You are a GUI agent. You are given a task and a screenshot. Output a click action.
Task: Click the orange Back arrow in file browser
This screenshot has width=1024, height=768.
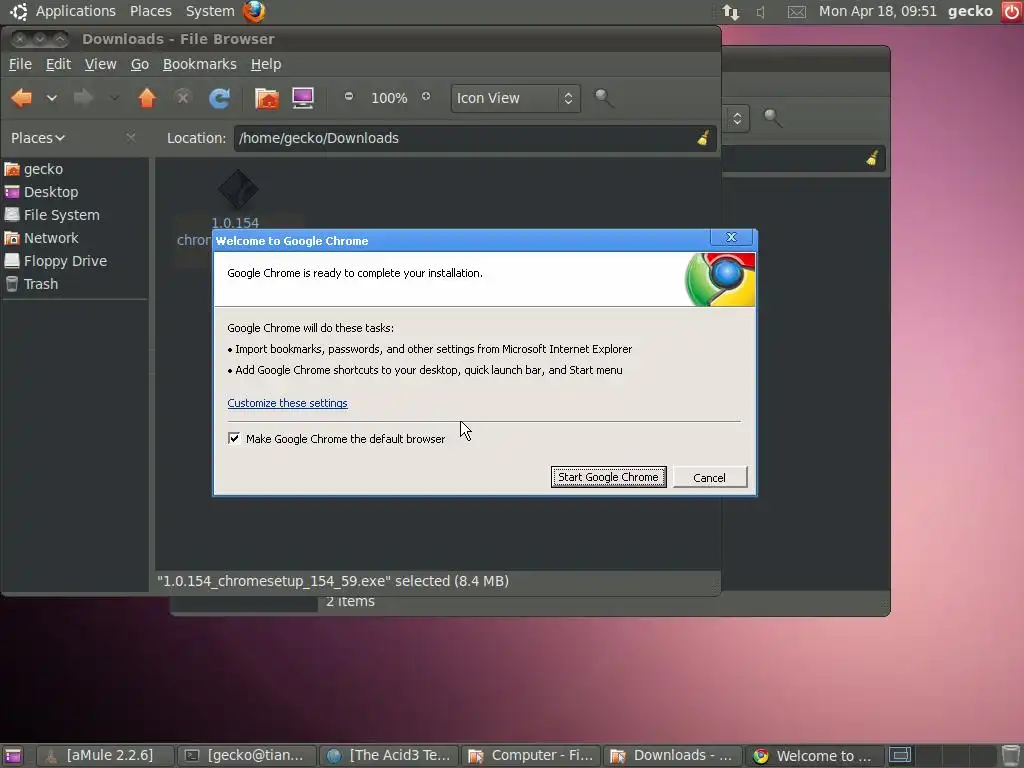tap(22, 98)
